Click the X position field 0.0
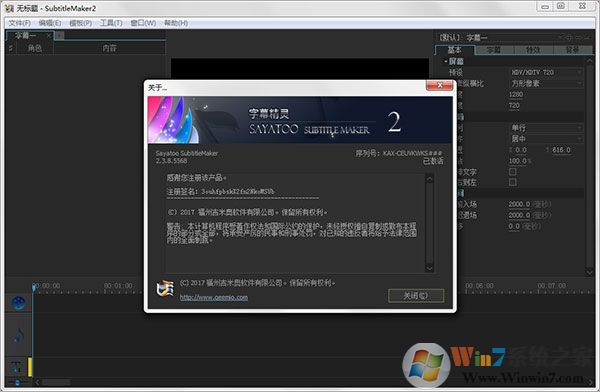This screenshot has height=392, width=600. tap(521, 150)
